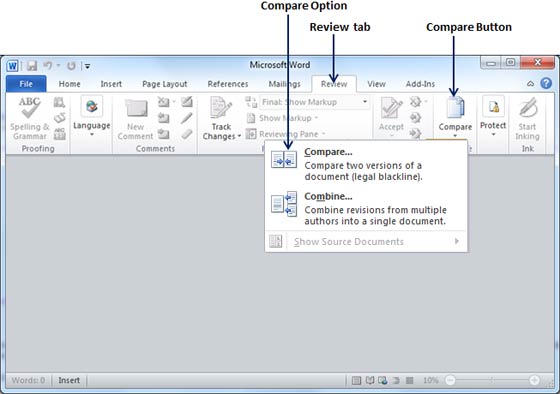Image resolution: width=560 pixels, height=394 pixels.
Task: Click the Zoom In plus button
Action: (x=534, y=380)
